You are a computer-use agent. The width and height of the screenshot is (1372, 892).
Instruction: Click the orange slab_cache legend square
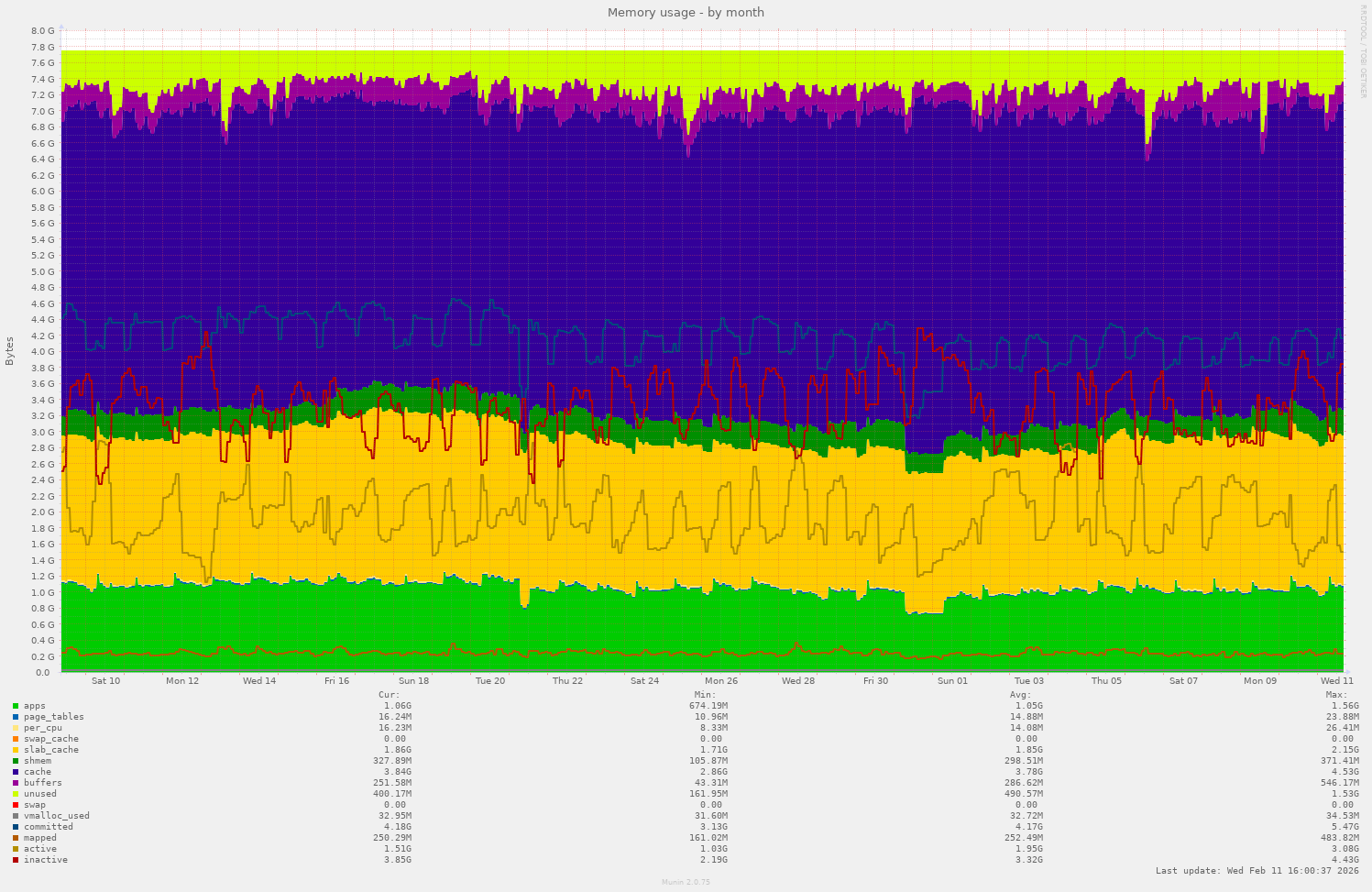coord(16,749)
